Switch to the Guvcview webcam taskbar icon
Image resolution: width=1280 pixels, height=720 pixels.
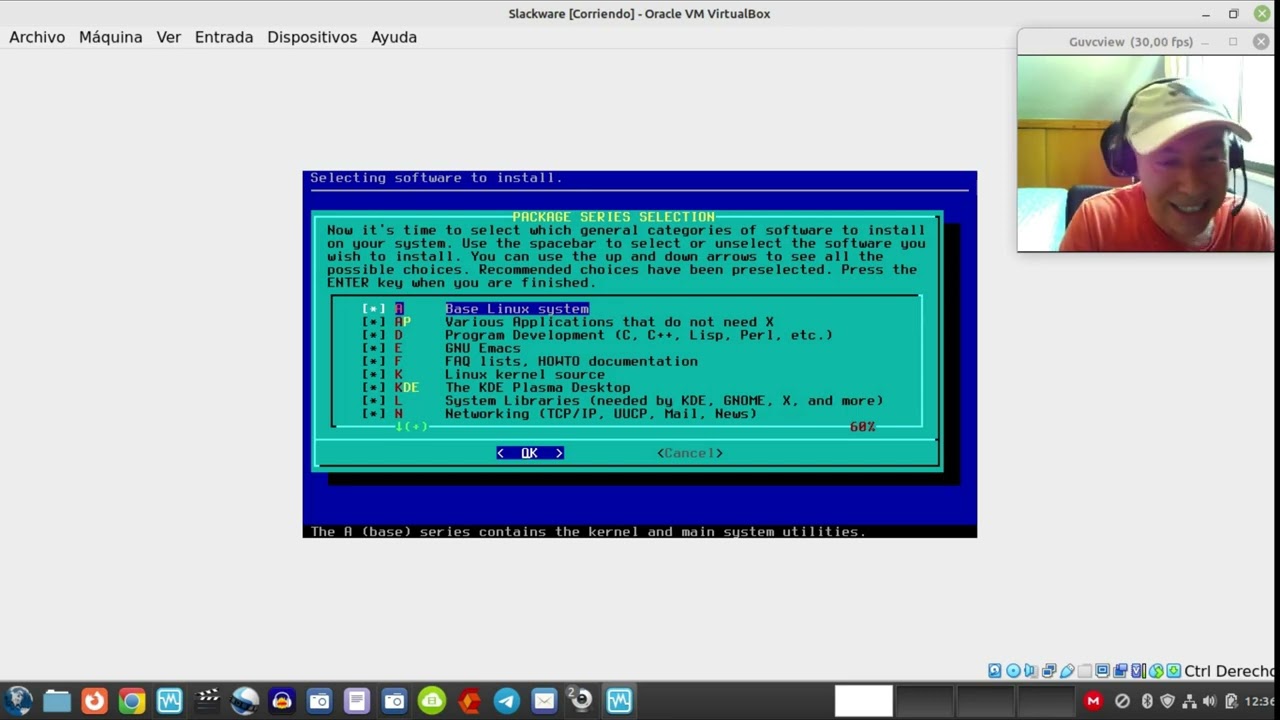[x=581, y=700]
